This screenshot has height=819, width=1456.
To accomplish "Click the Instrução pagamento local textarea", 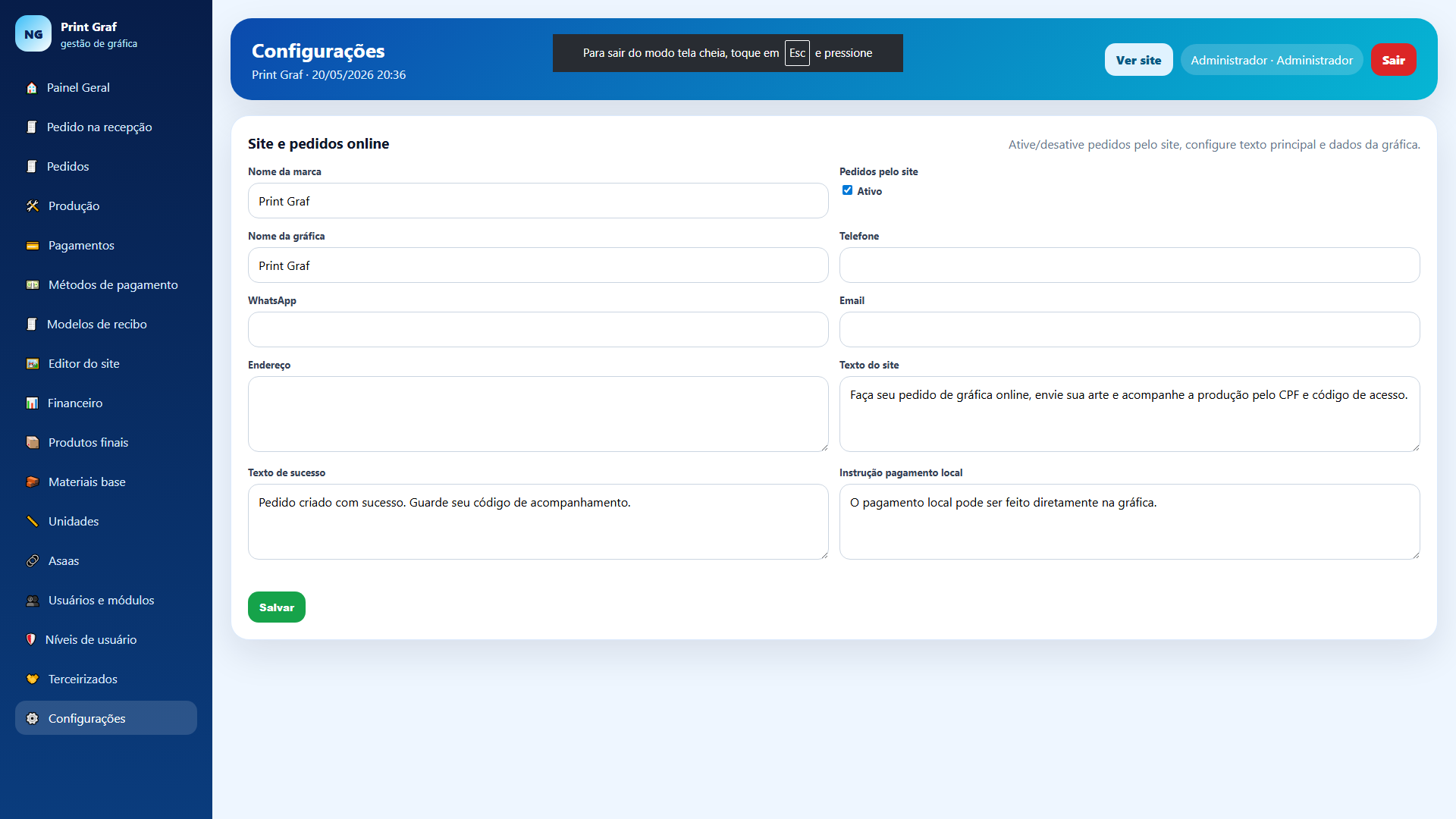I will coord(1129,522).
